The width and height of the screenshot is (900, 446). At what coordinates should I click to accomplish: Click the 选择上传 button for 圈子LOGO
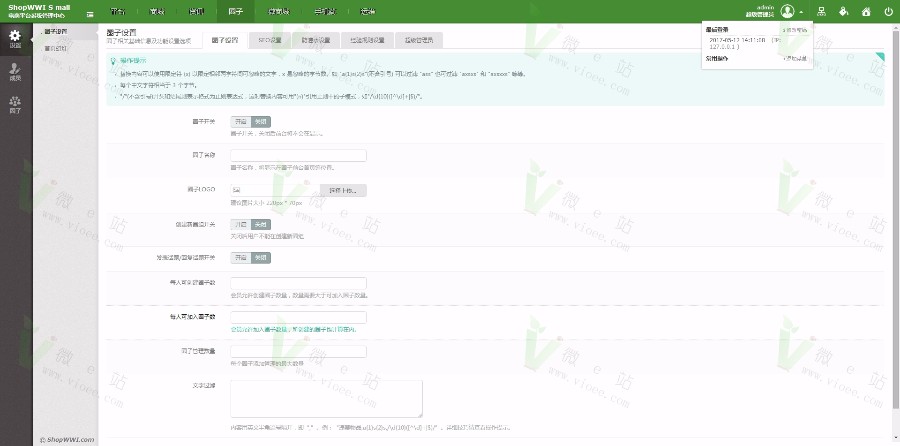[343, 190]
